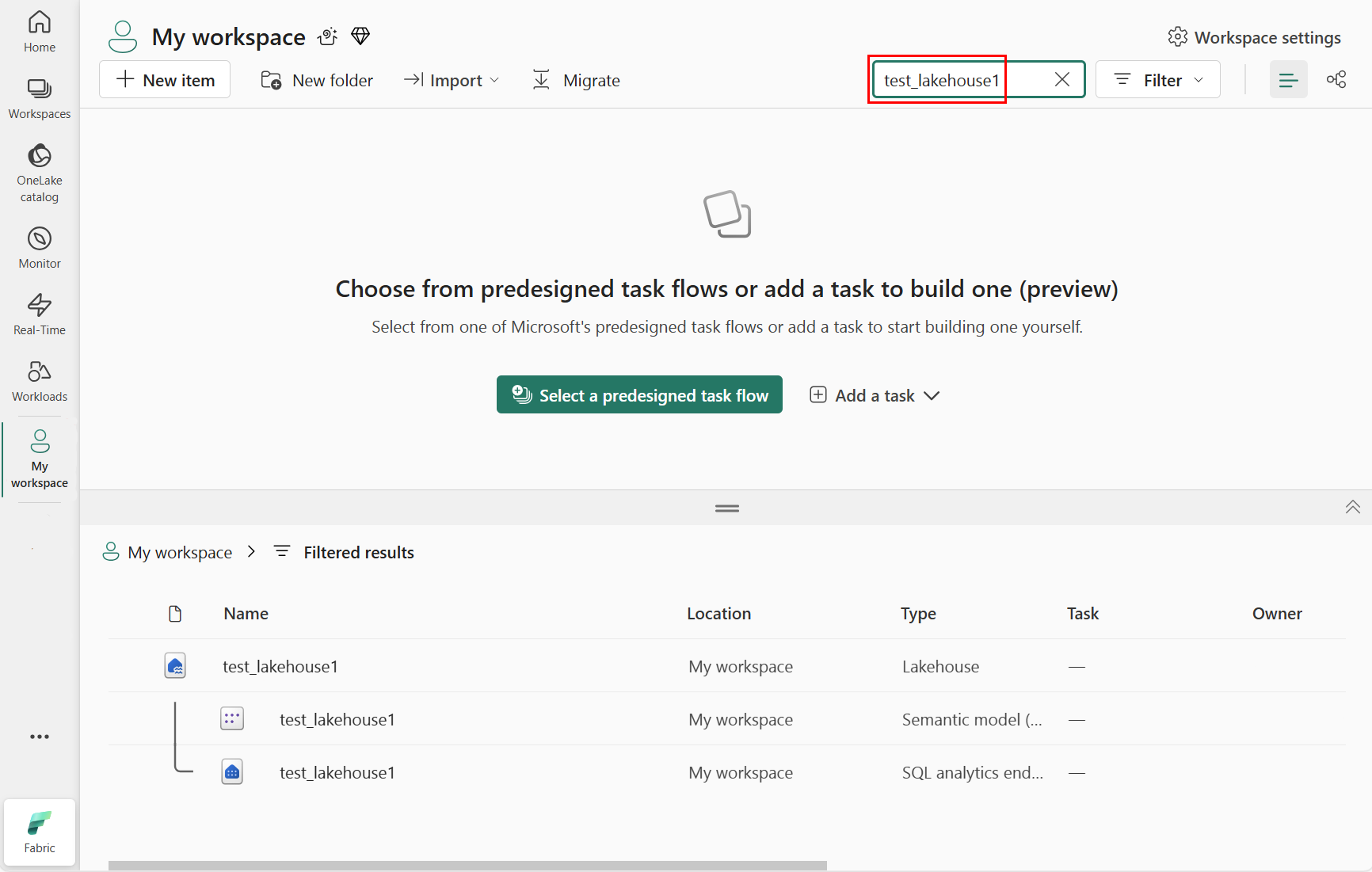This screenshot has width=1372, height=872.
Task: Click the New item button
Action: point(165,81)
